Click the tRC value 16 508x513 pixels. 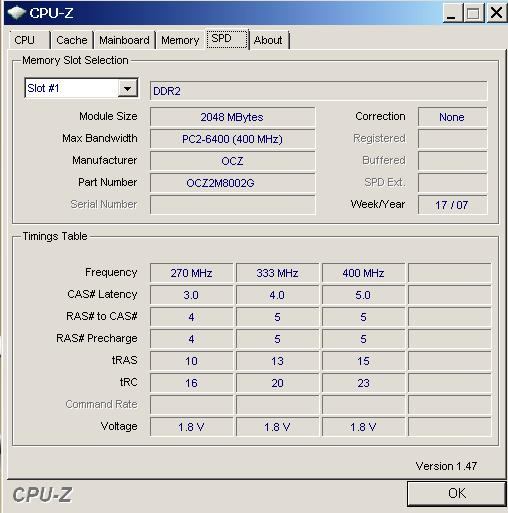point(191,383)
